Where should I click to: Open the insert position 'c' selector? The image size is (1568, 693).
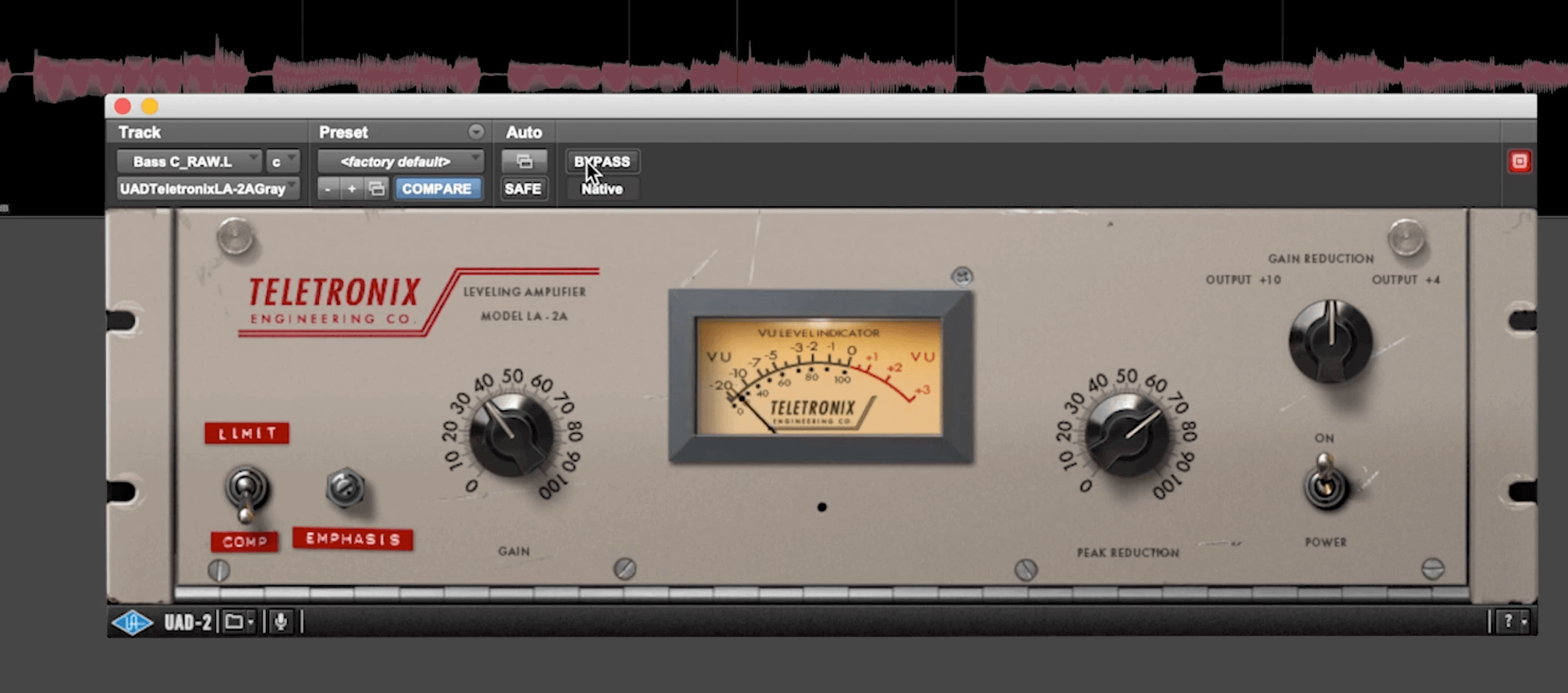coord(283,161)
